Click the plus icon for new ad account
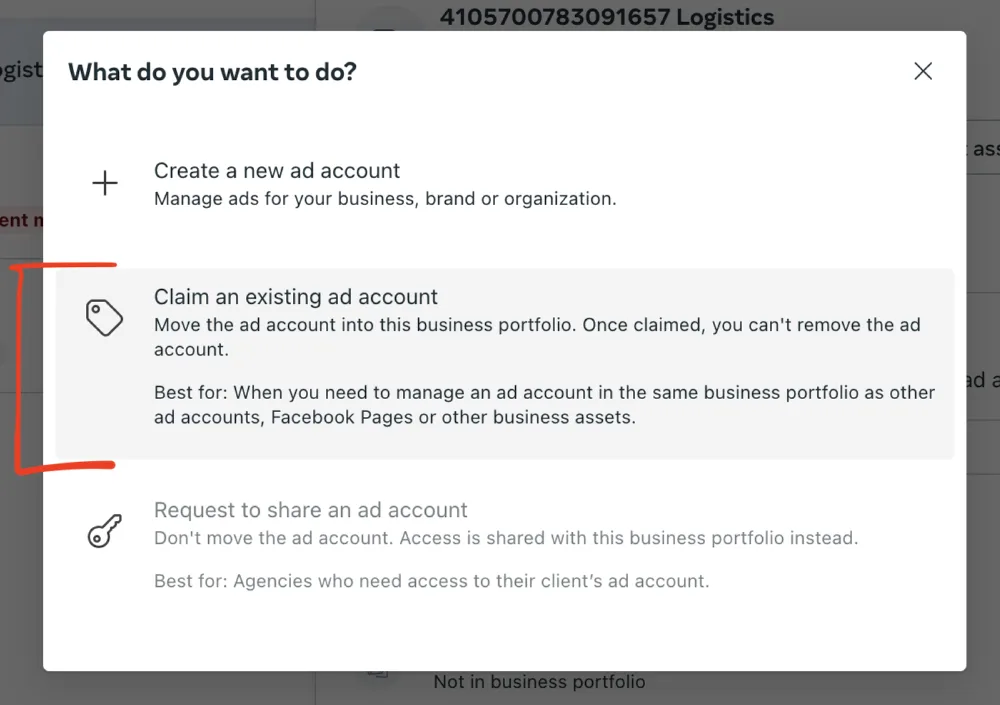Screen dimensions: 1000x705 (x=105, y=183)
